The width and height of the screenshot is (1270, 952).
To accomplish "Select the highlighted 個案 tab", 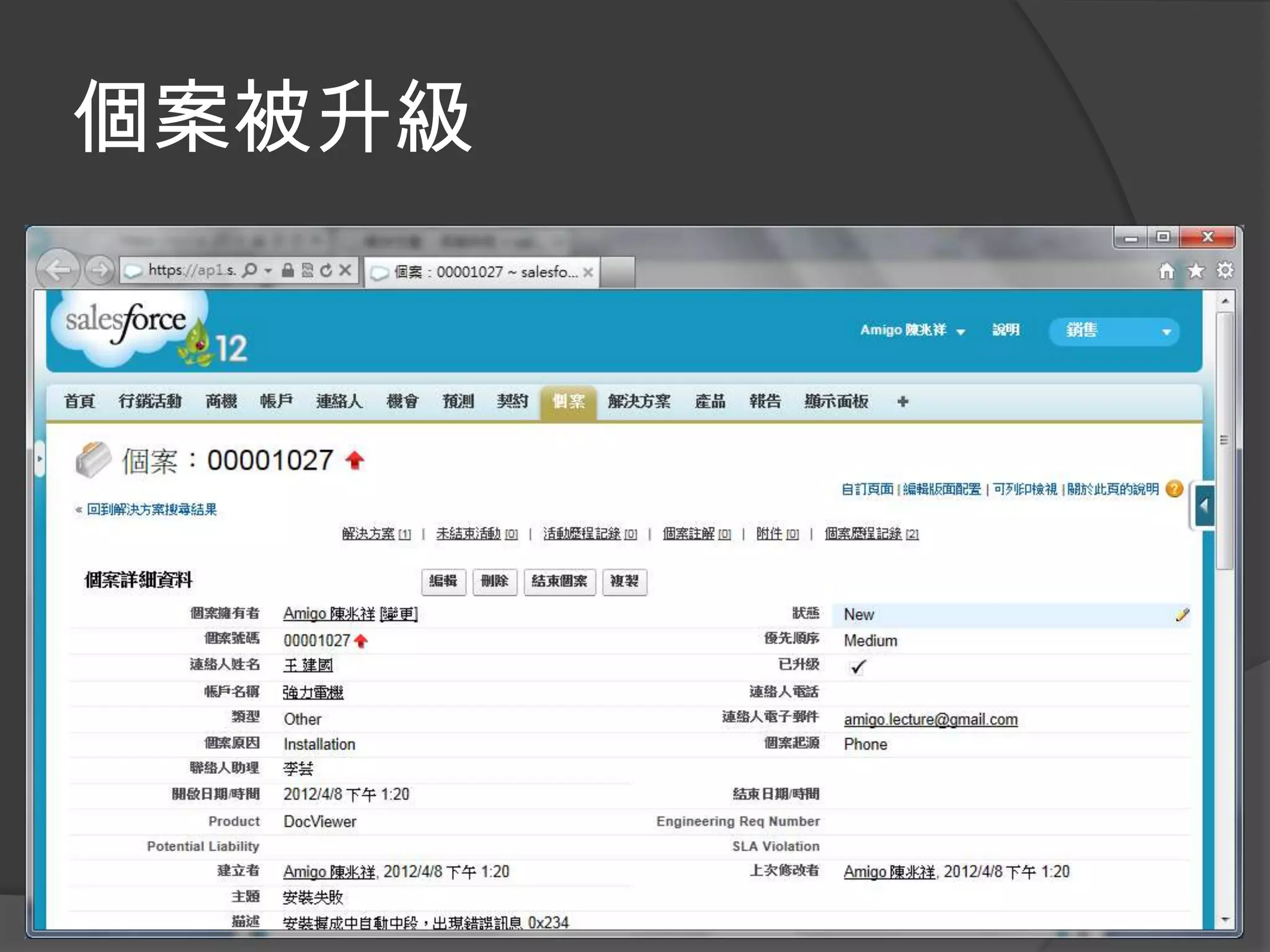I will tap(569, 402).
